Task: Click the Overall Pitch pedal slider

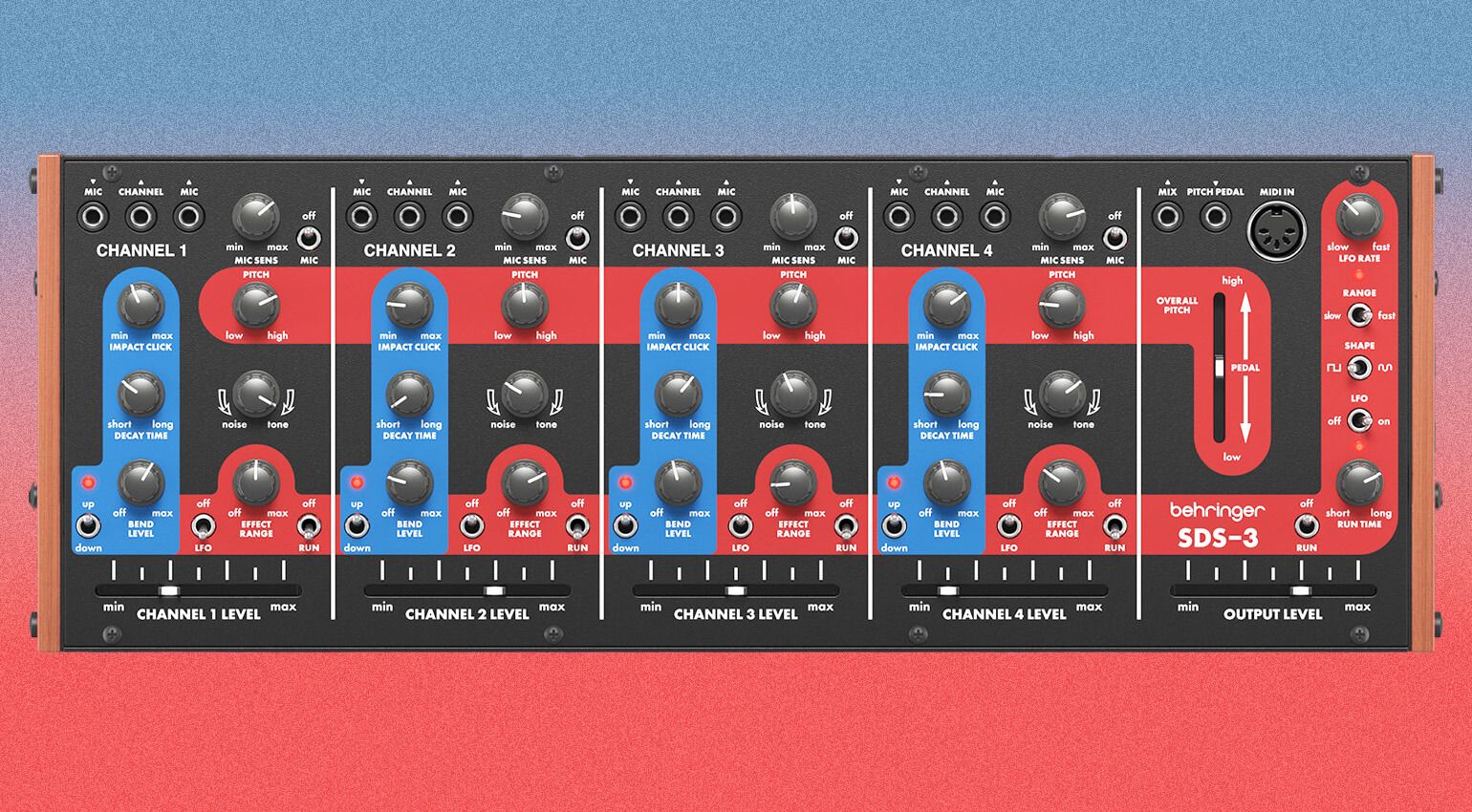Action: click(1219, 368)
